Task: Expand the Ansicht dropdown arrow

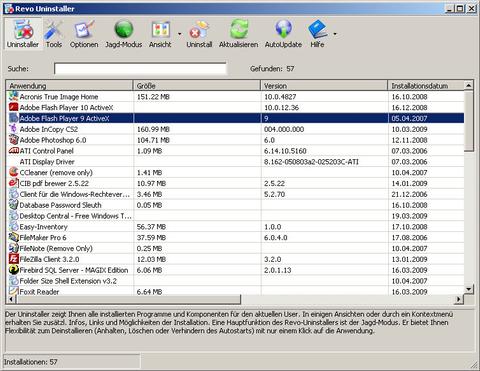Action: pyautogui.click(x=180, y=34)
